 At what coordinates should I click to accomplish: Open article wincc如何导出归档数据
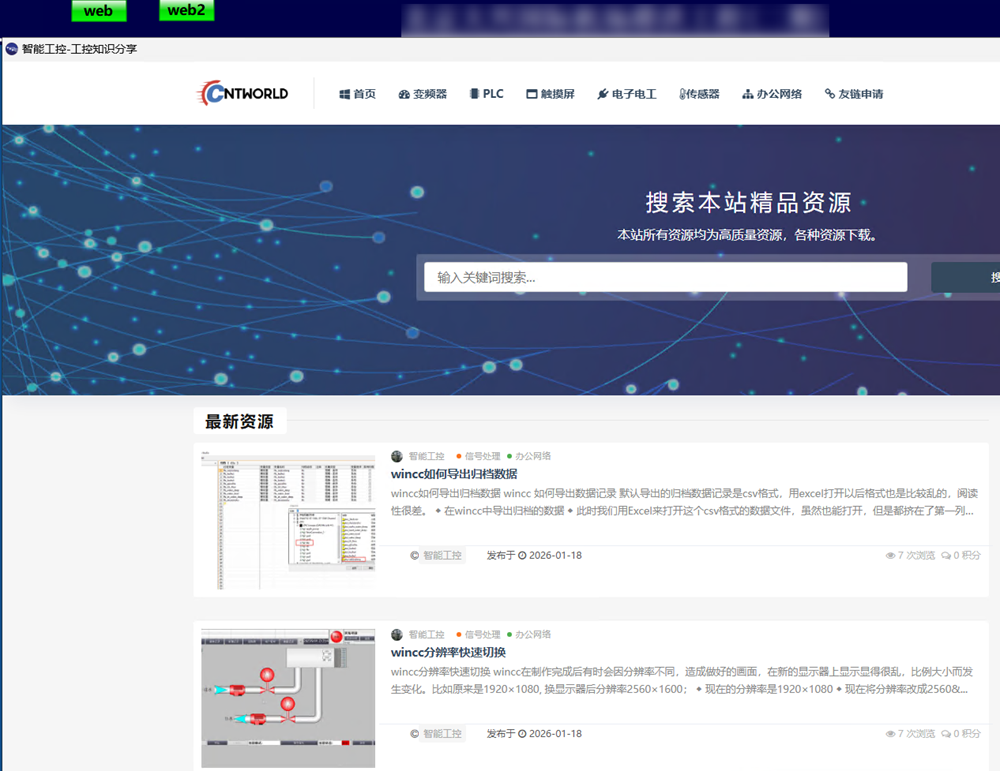point(454,474)
